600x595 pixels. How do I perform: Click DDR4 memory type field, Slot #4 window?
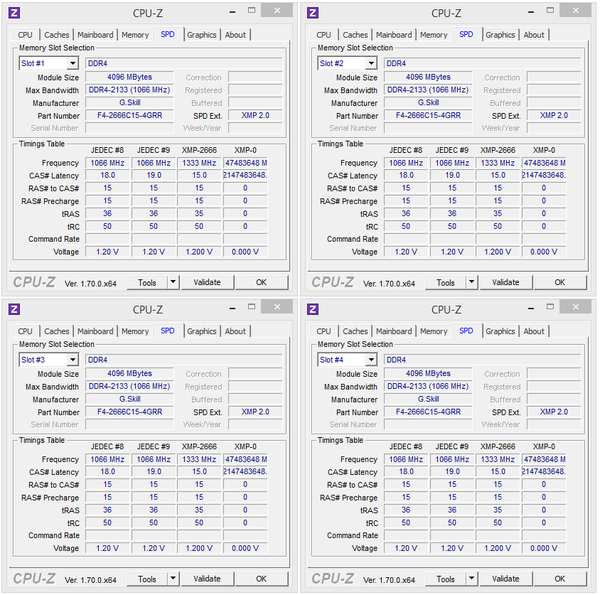483,360
